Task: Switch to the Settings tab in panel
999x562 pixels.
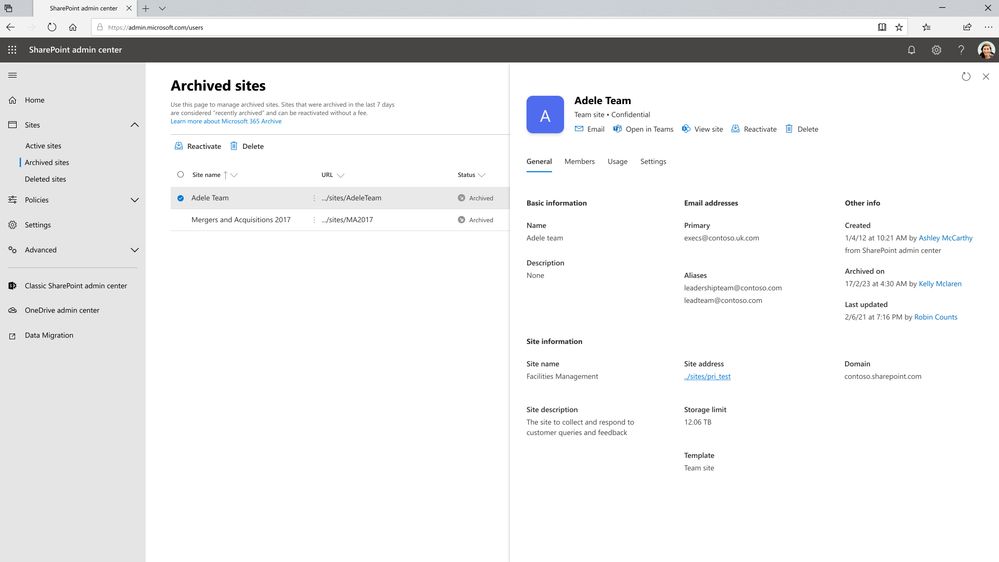Action: point(653,162)
